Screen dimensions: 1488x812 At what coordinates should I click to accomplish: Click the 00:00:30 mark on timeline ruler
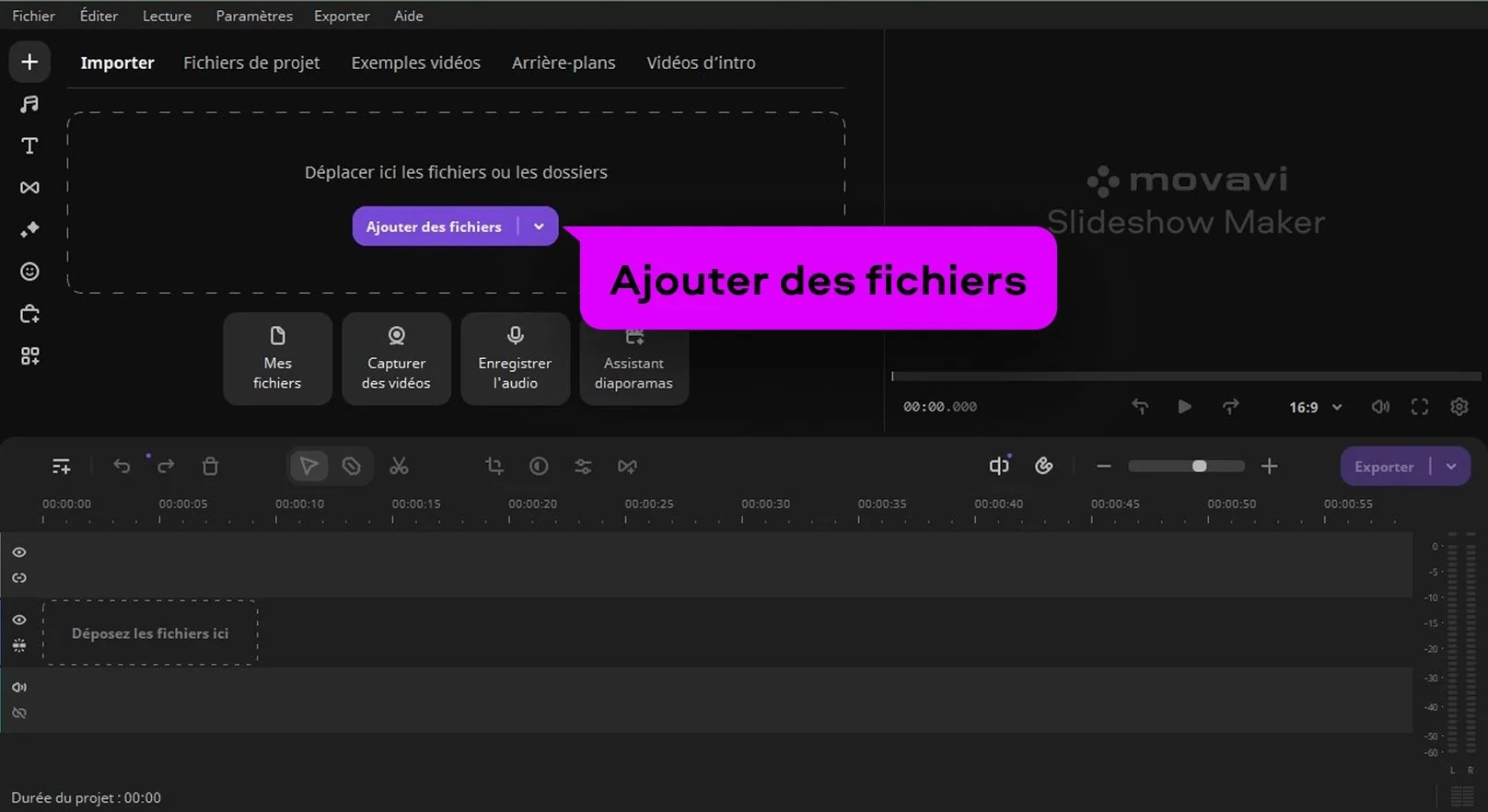click(x=765, y=504)
